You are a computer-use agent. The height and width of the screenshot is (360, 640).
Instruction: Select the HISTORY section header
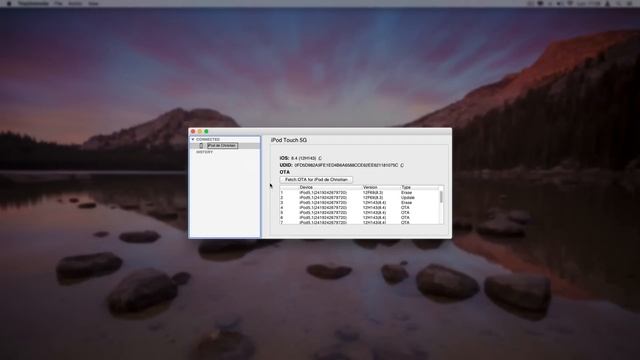204,152
